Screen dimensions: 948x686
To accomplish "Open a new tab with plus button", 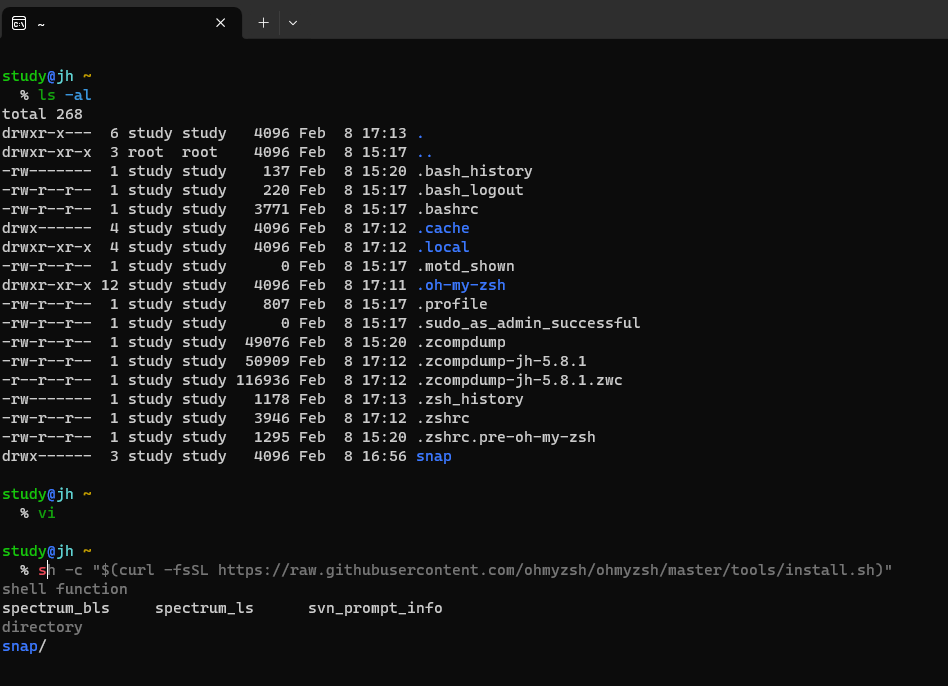I will 263,22.
